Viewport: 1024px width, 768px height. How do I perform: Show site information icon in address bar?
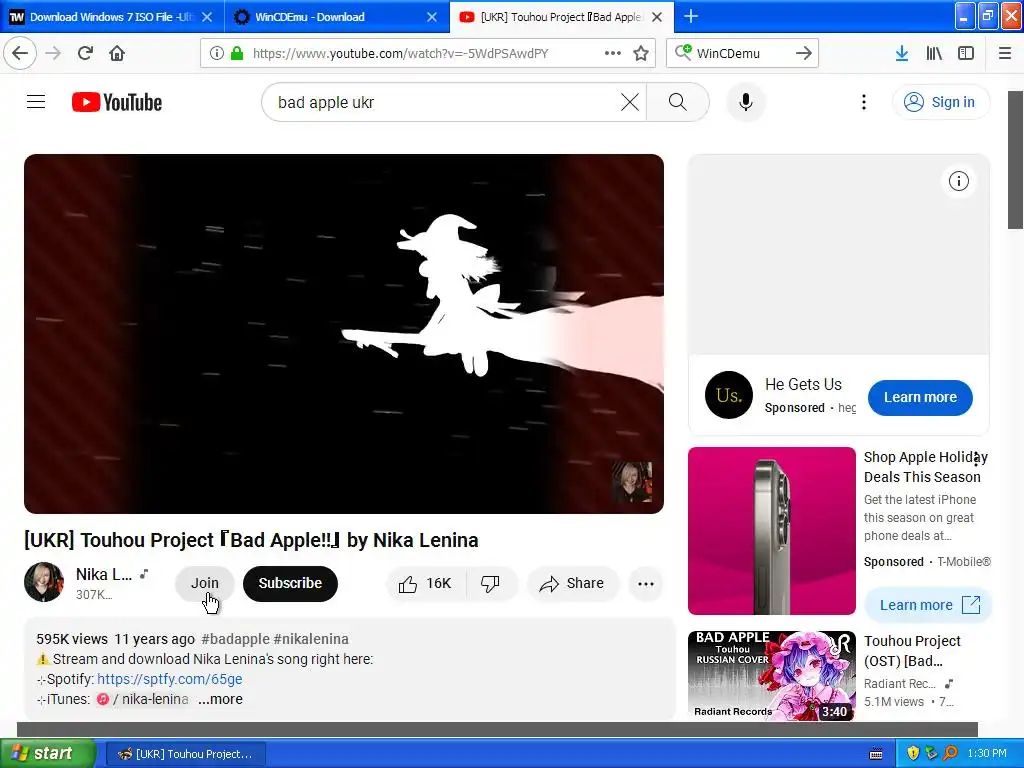[217, 53]
